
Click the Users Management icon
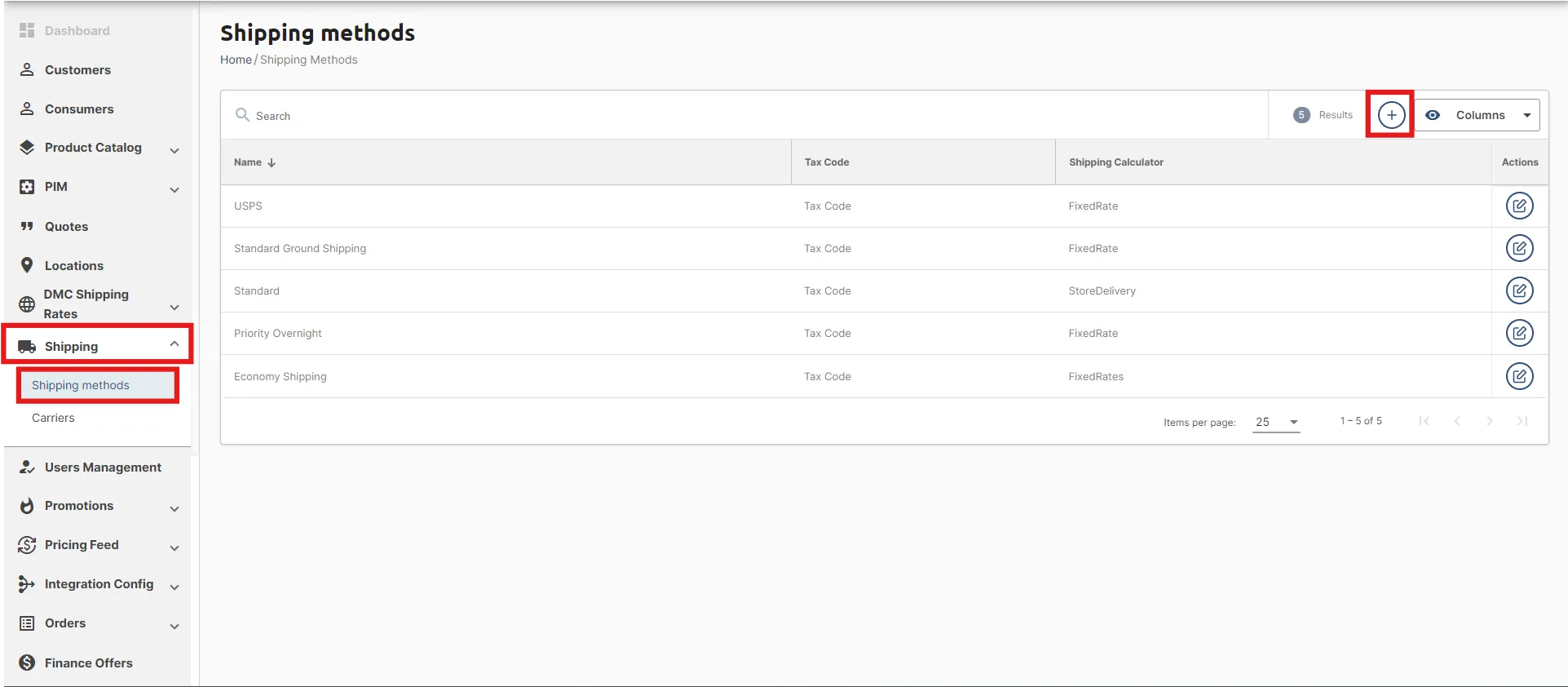[27, 467]
